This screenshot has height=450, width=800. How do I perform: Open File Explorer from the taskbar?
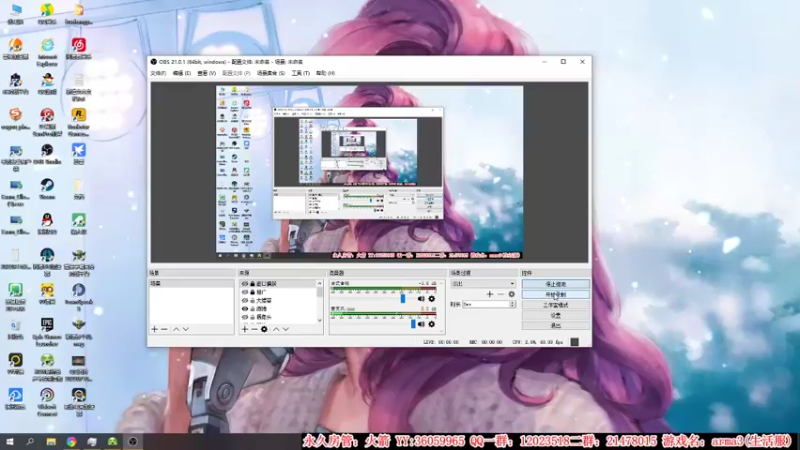tap(51, 442)
